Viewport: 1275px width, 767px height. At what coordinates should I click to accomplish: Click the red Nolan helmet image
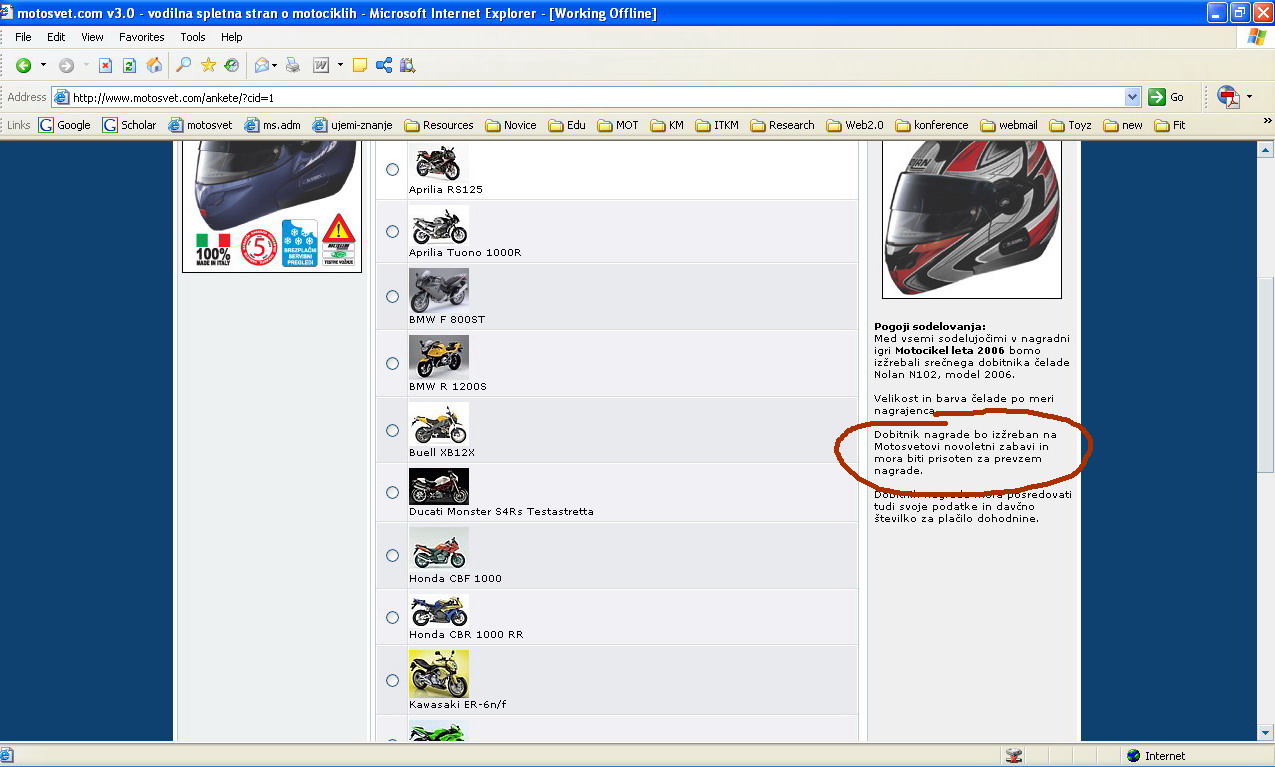tap(971, 218)
